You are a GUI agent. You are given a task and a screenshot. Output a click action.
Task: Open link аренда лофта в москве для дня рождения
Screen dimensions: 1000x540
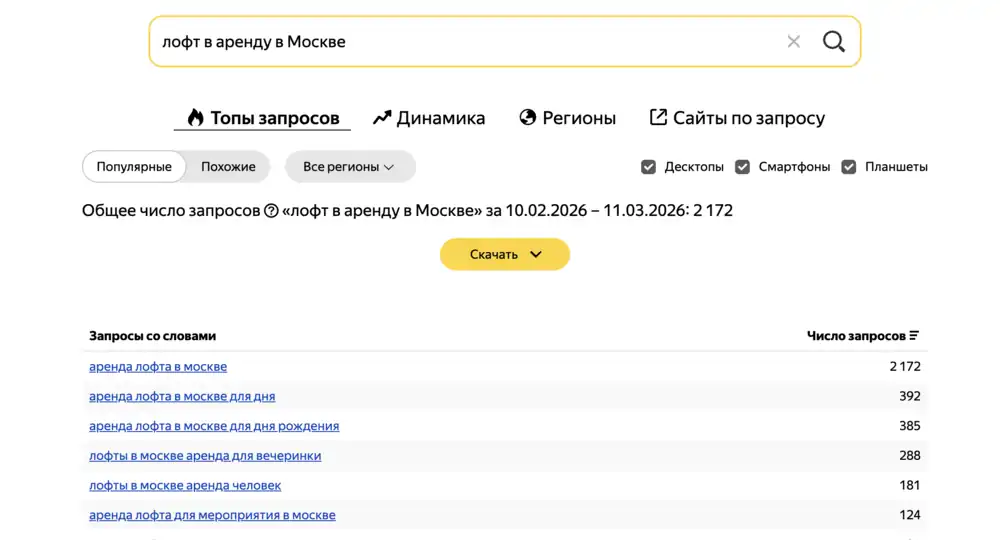tap(214, 426)
